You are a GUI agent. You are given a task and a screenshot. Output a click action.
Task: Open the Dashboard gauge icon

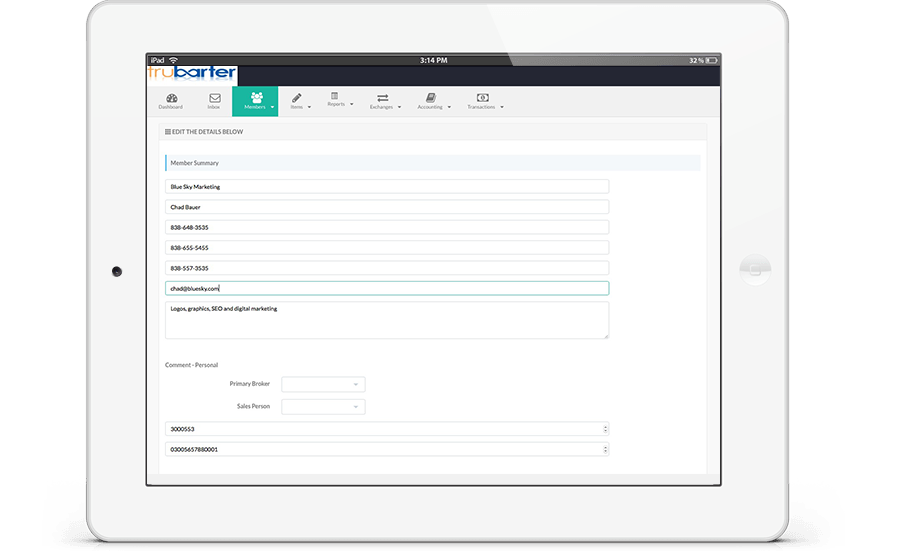(170, 98)
